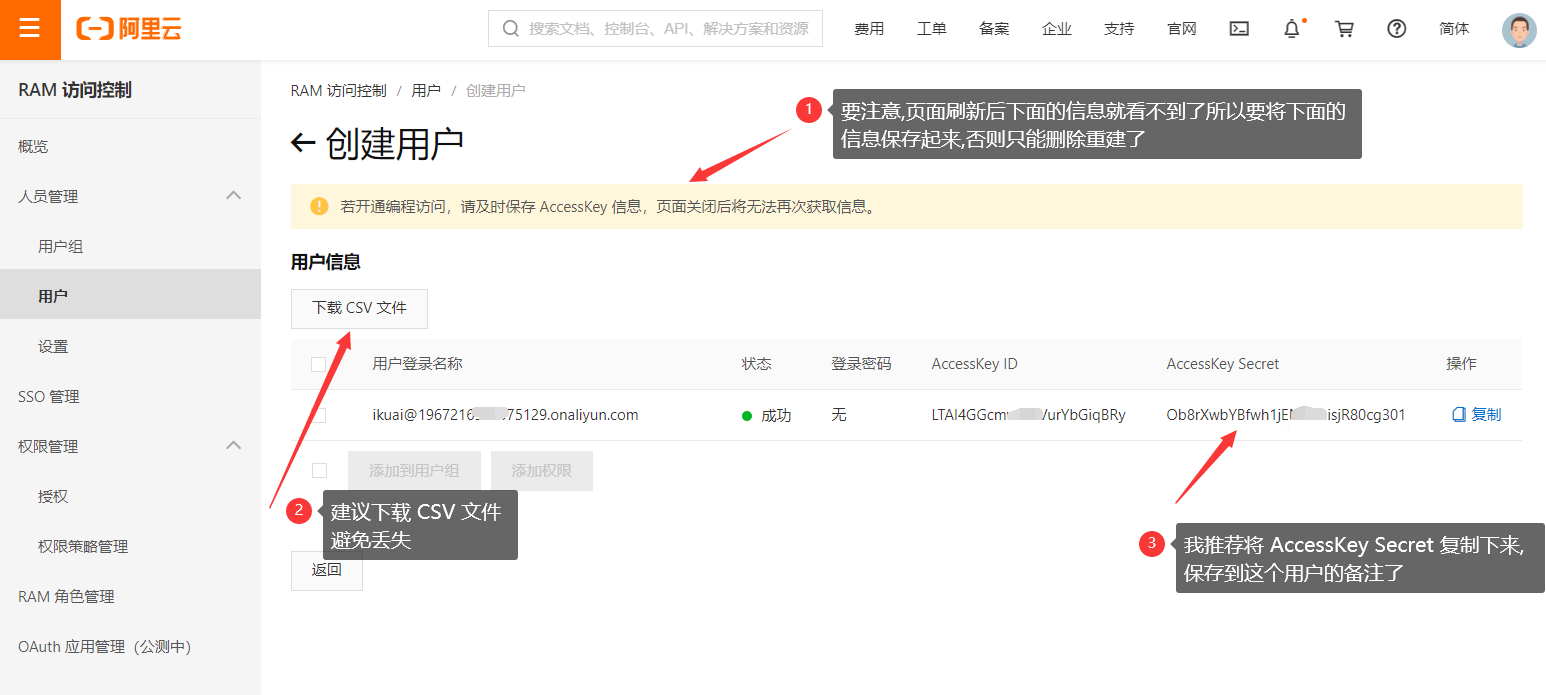Click the RAM 访问控制 sidebar title
This screenshot has height=695, width=1546.
pyautogui.click(x=75, y=90)
